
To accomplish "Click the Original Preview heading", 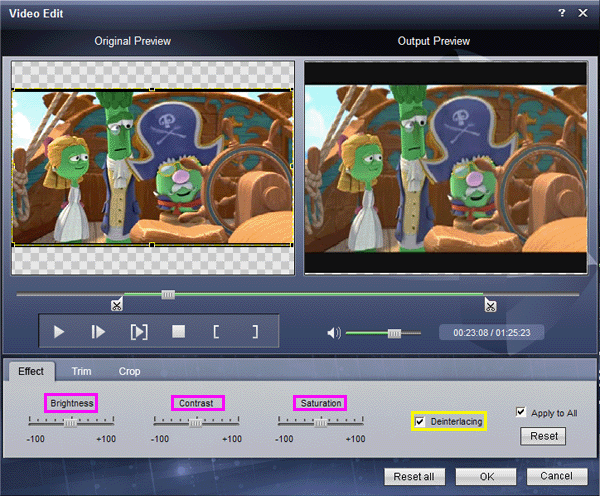I will [x=132, y=41].
